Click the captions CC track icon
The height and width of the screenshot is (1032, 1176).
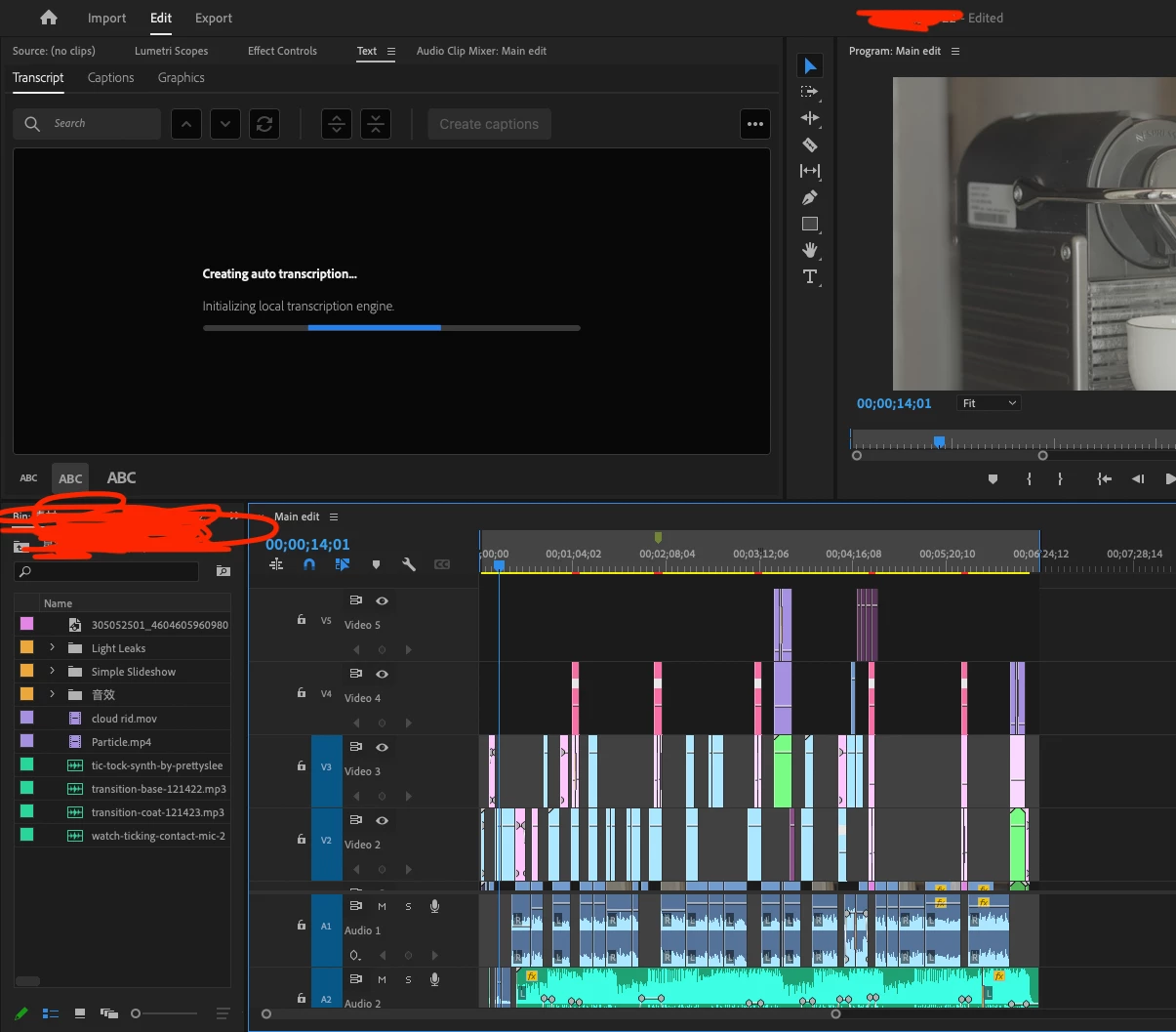[x=442, y=564]
